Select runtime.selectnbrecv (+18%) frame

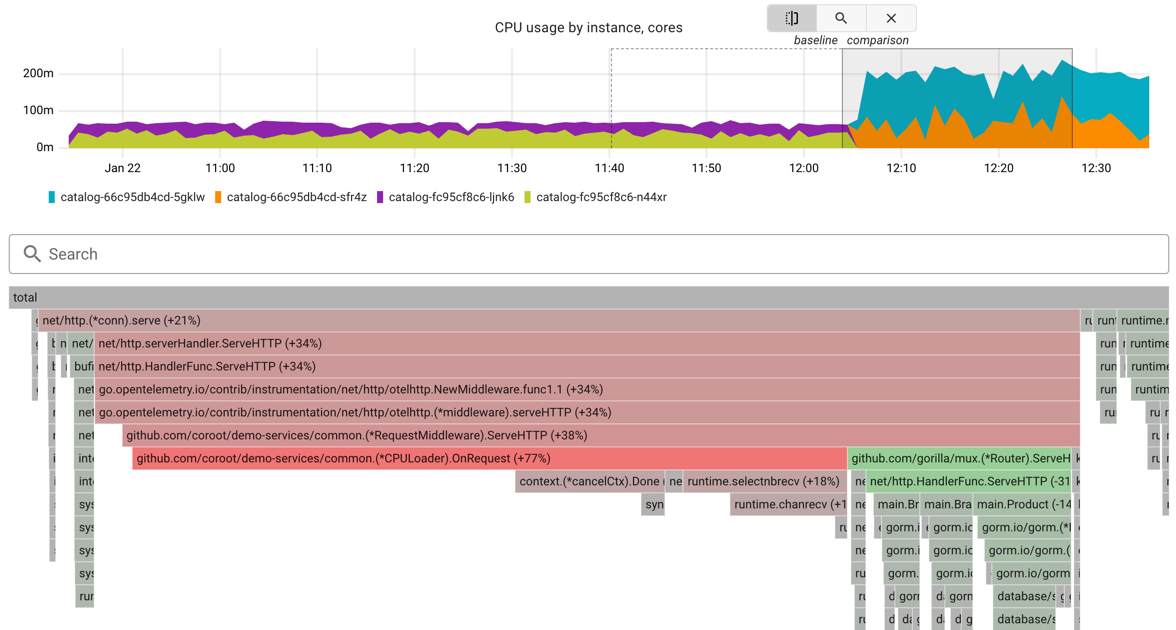coord(765,482)
